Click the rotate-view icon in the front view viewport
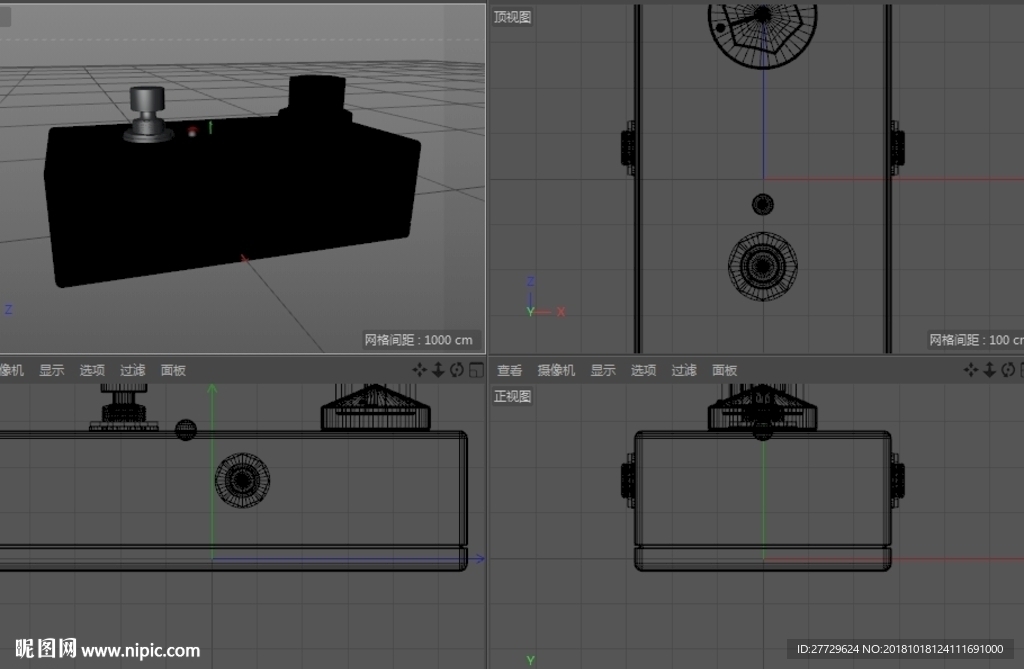The height and width of the screenshot is (669, 1024). tap(1008, 370)
